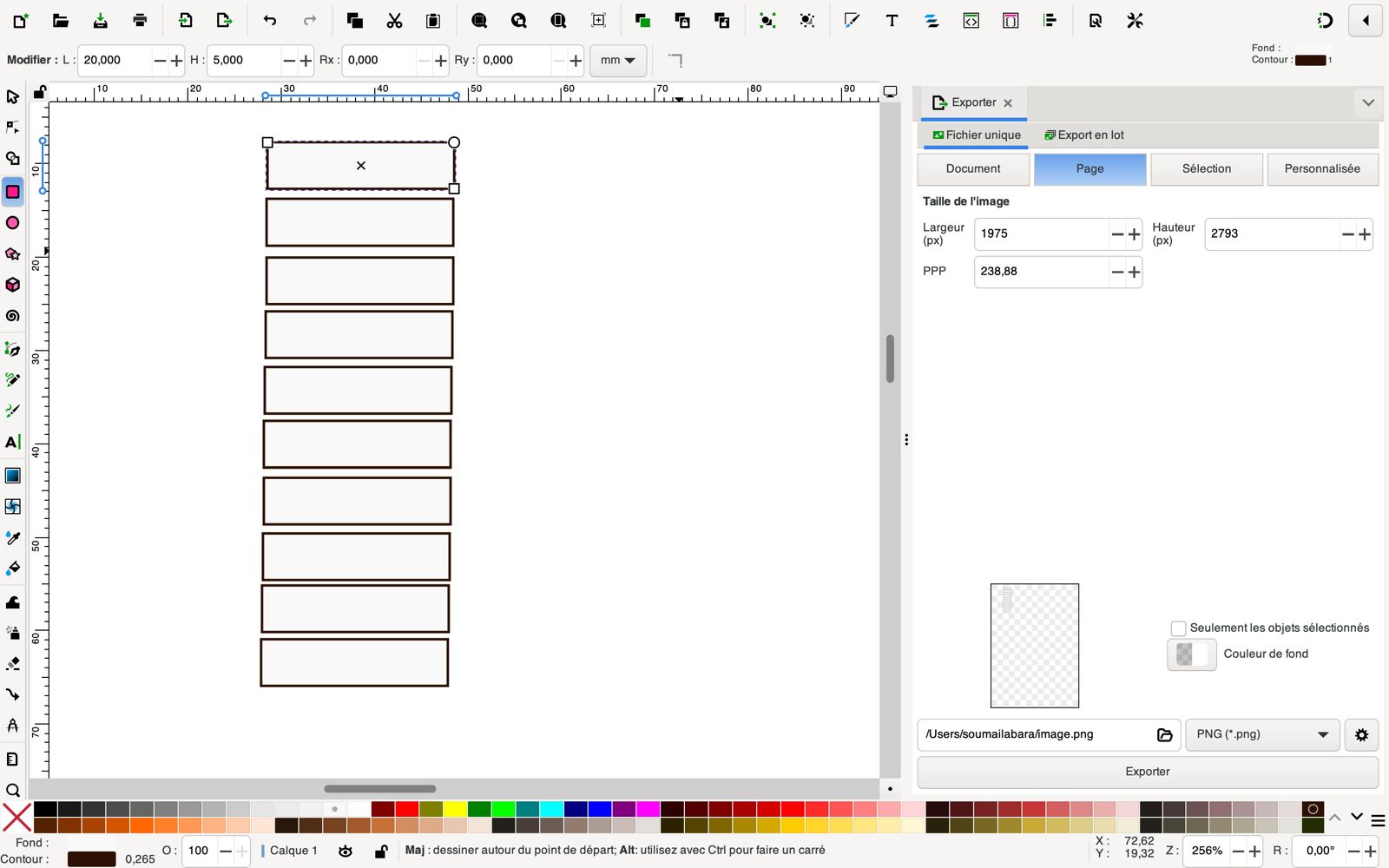Click the export preview thumbnail

click(x=1035, y=646)
